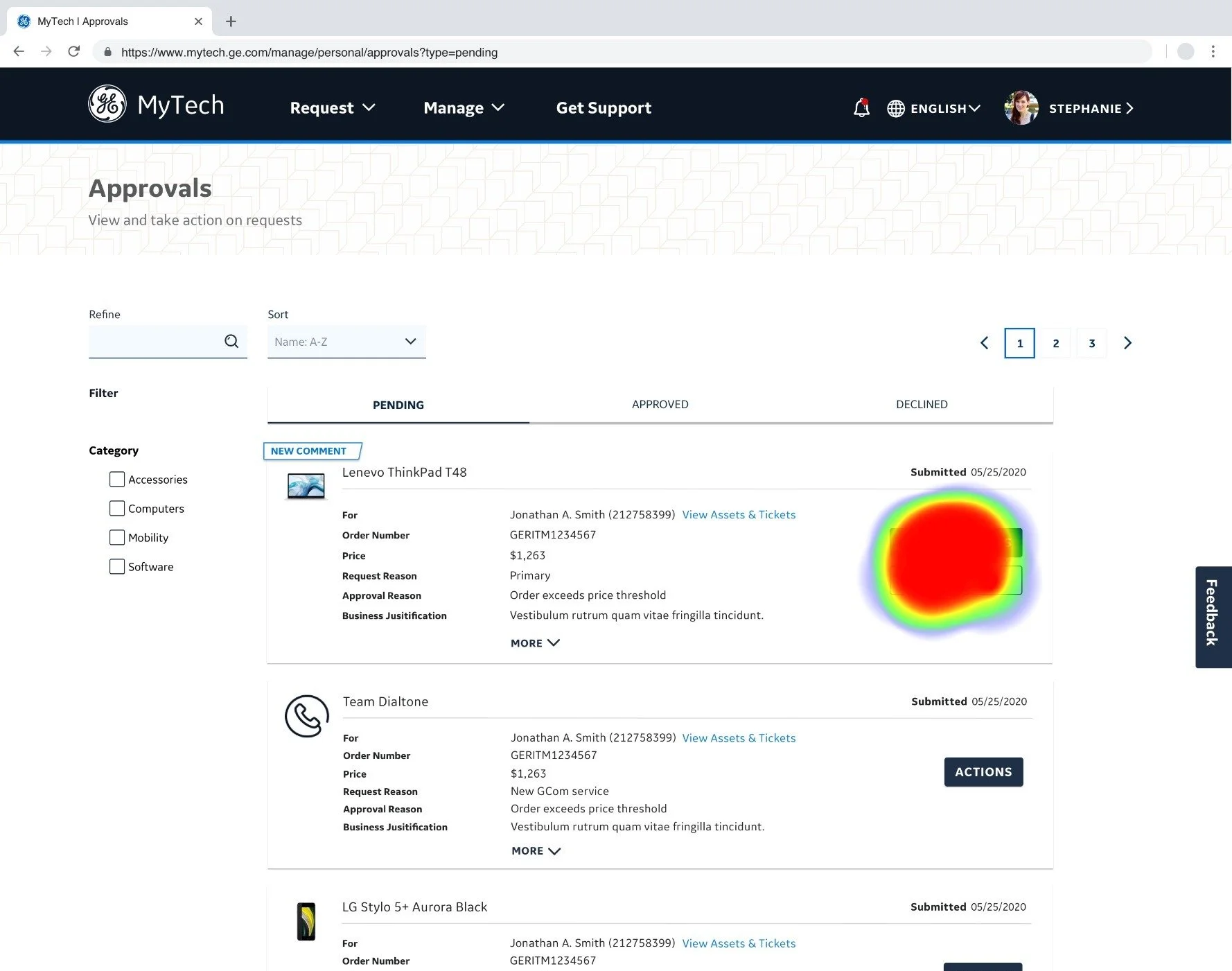Click the Team Dialtone title
This screenshot has width=1232, height=971.
[385, 701]
